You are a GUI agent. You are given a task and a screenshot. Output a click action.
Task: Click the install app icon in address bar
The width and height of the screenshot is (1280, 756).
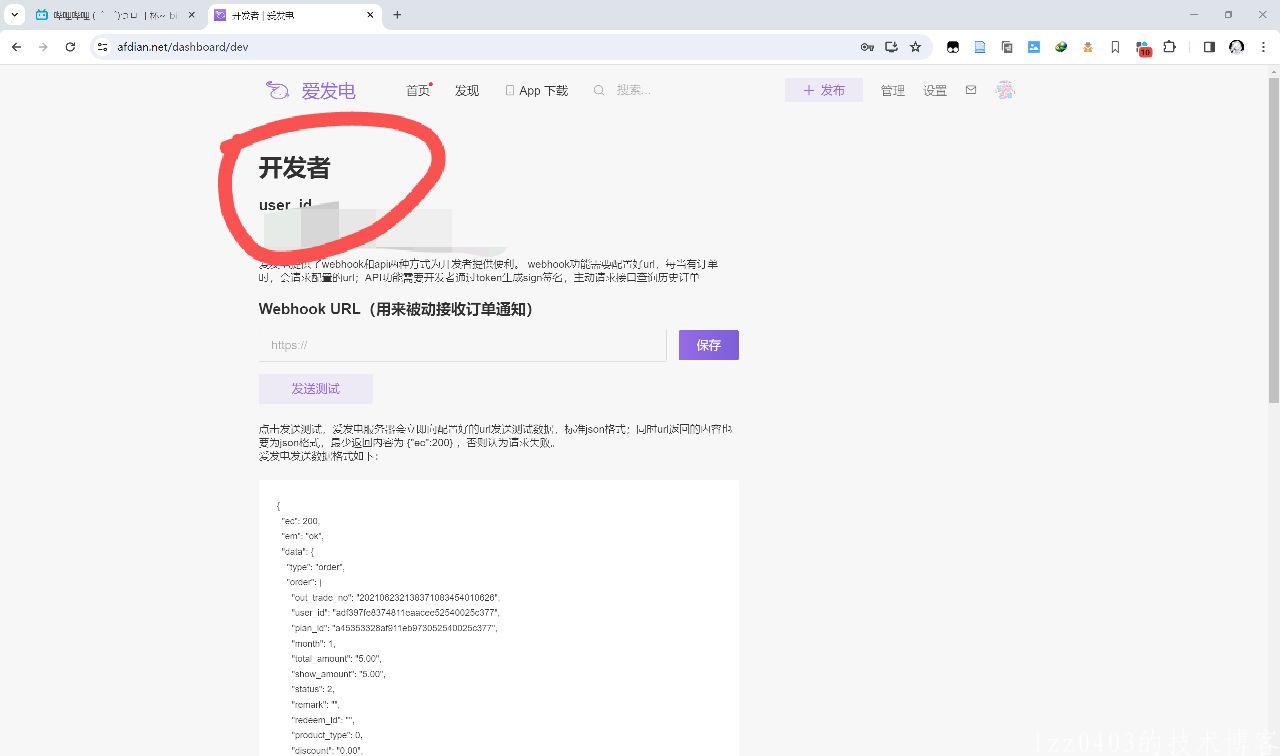[x=891, y=47]
